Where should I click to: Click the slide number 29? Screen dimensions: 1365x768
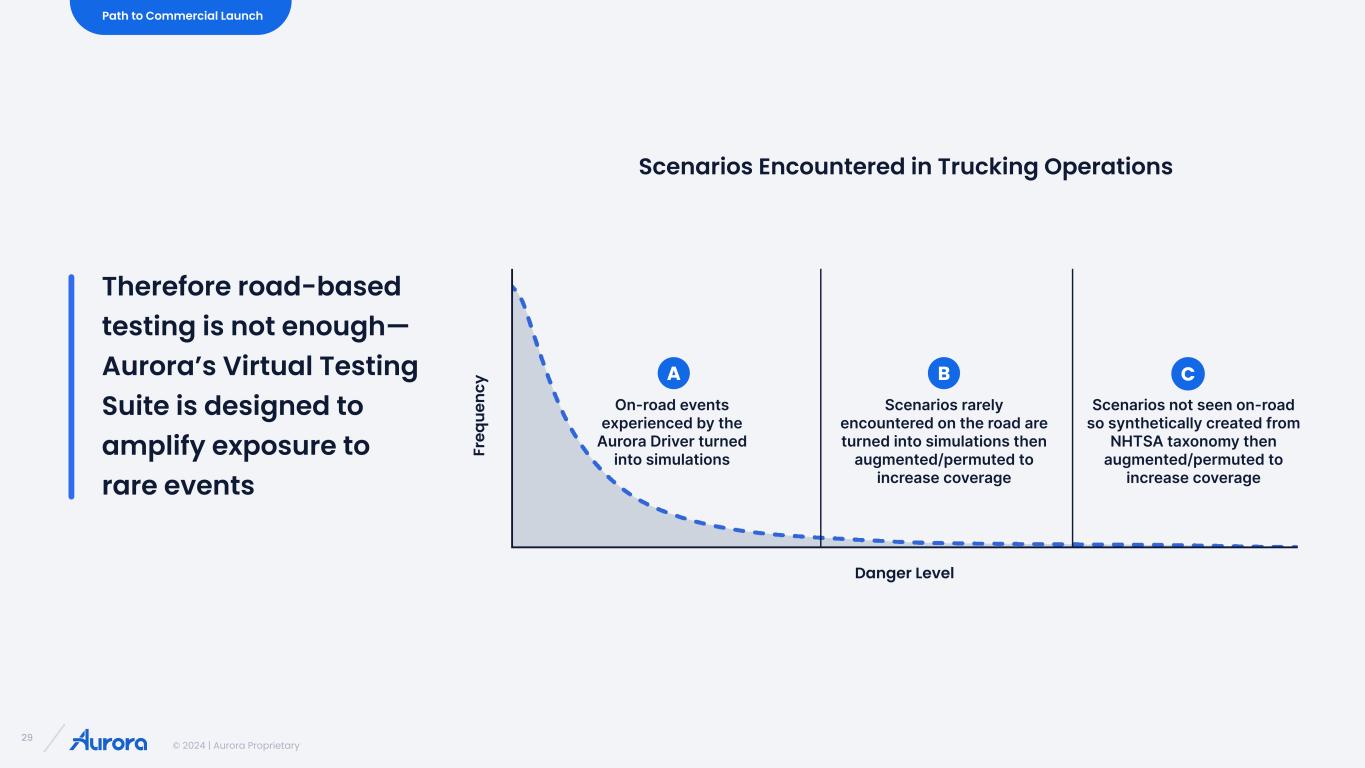pos(27,738)
